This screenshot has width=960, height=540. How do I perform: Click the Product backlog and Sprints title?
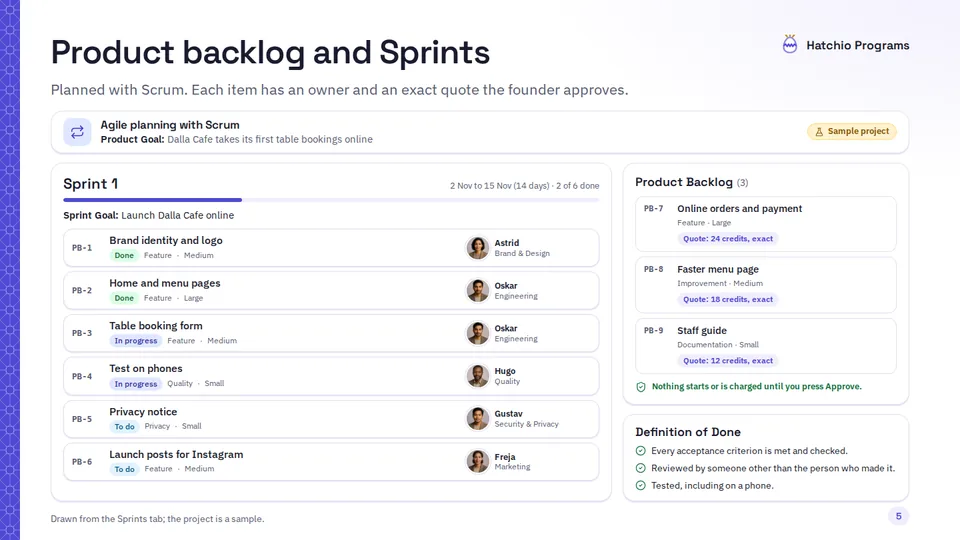270,53
